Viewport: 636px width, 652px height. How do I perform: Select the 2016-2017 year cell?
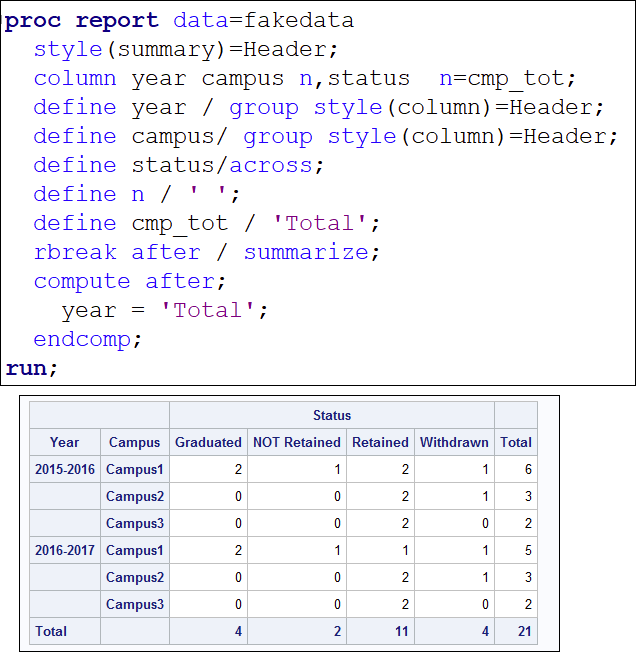[64, 550]
